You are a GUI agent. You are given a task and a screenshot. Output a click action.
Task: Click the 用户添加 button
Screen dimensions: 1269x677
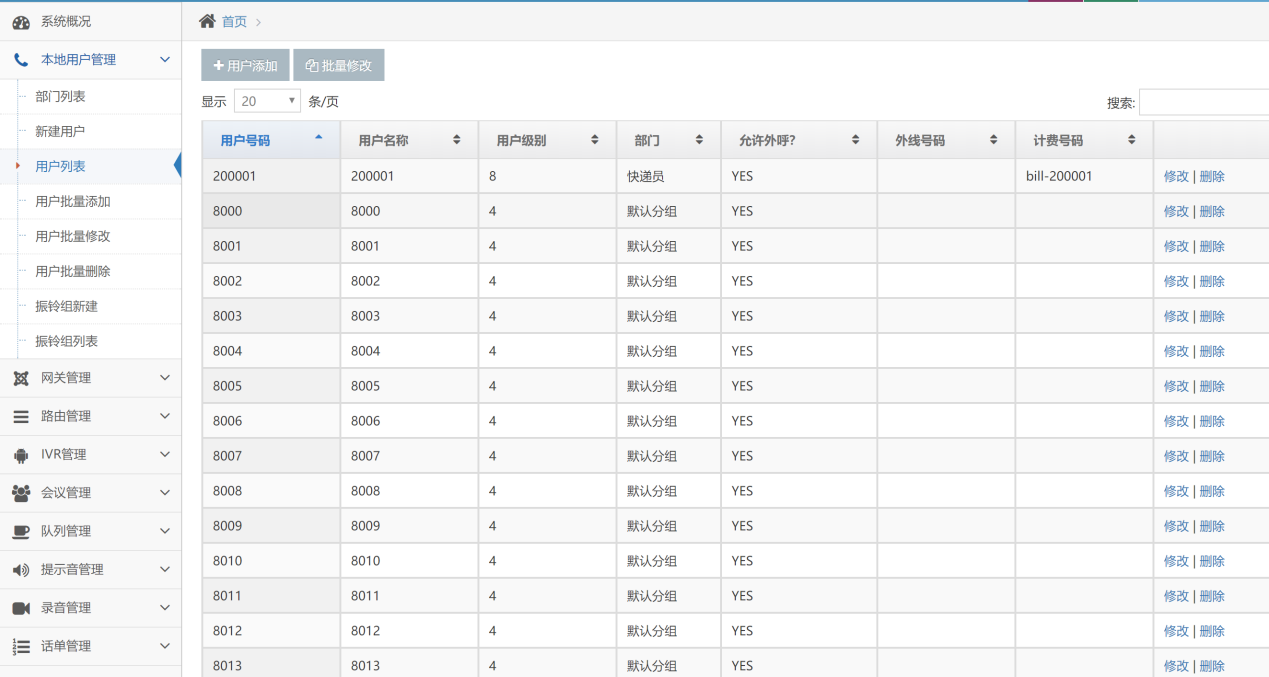[x=245, y=66]
